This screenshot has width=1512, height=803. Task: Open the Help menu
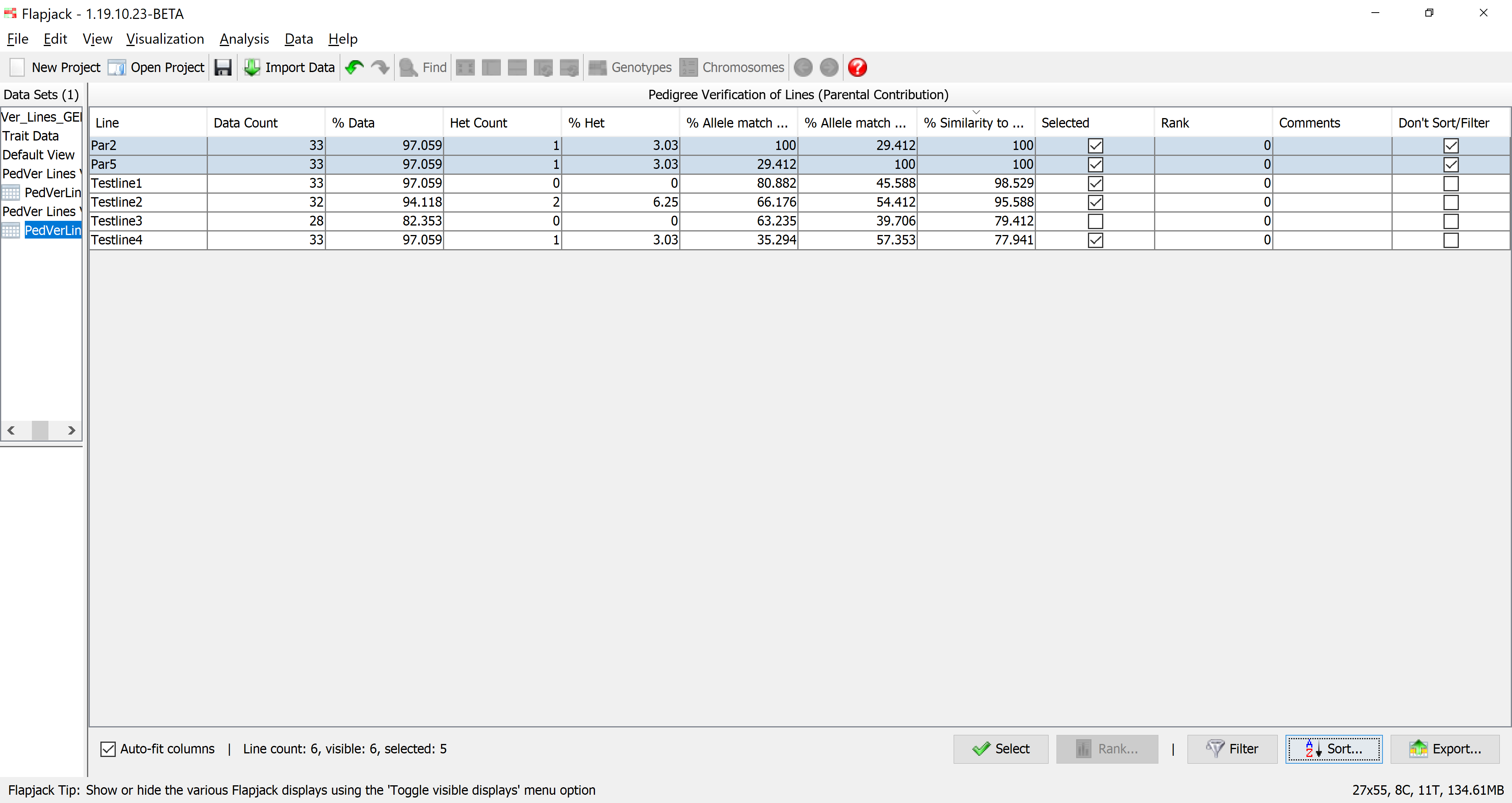click(343, 39)
